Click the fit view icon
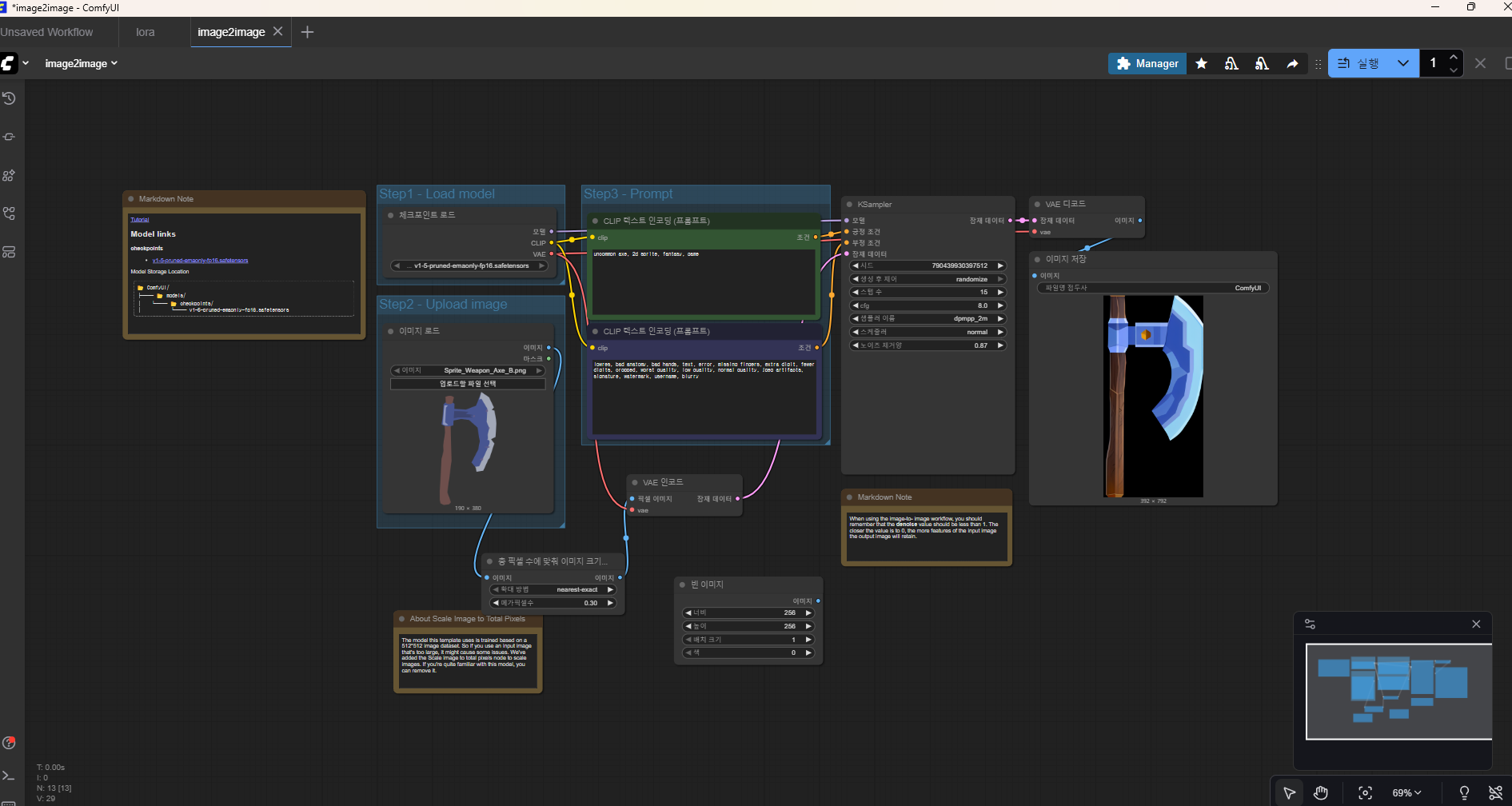 1365,792
